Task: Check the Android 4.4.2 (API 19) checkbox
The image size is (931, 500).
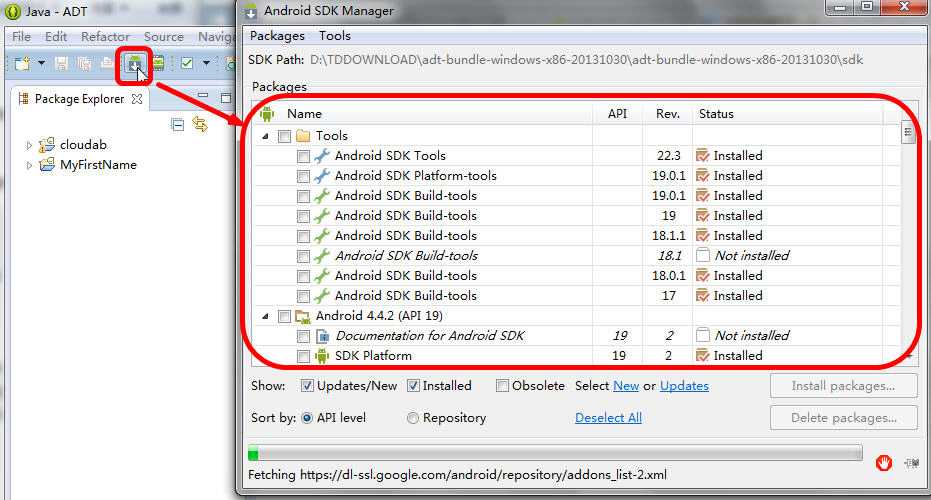Action: 284,317
